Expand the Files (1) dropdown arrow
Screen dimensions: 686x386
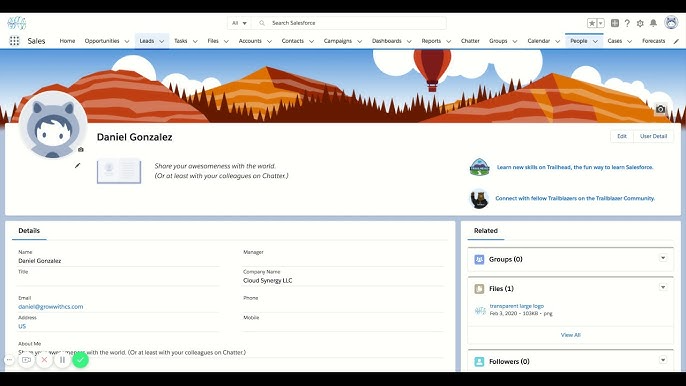click(x=663, y=288)
